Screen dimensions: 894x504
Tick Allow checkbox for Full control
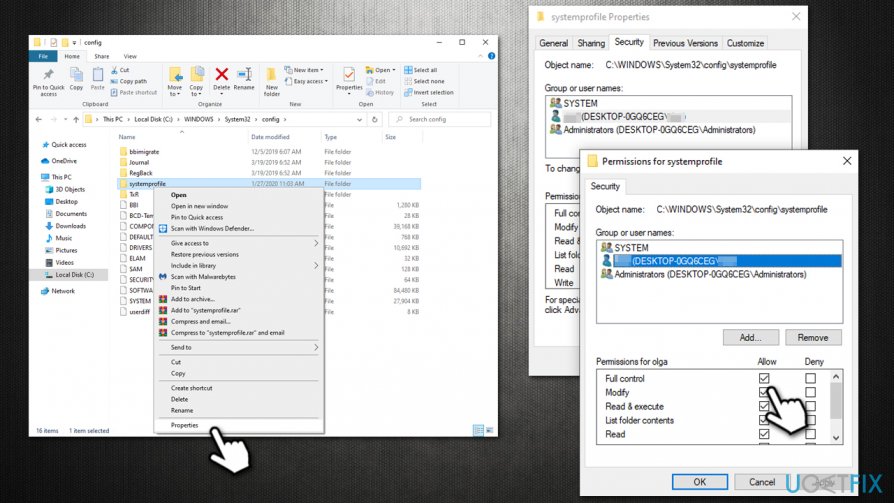click(x=764, y=378)
